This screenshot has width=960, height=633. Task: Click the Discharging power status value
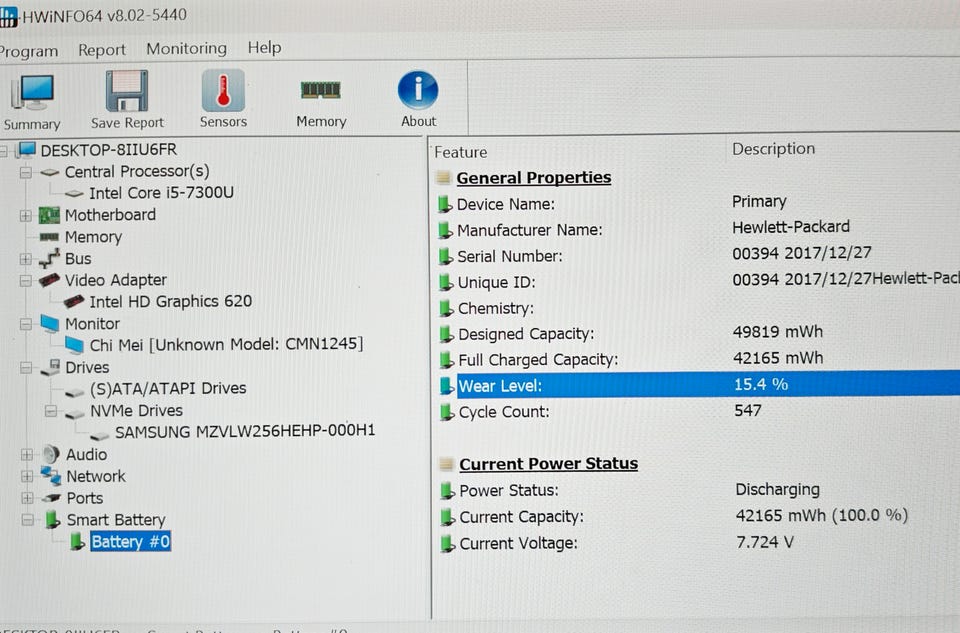coord(778,490)
